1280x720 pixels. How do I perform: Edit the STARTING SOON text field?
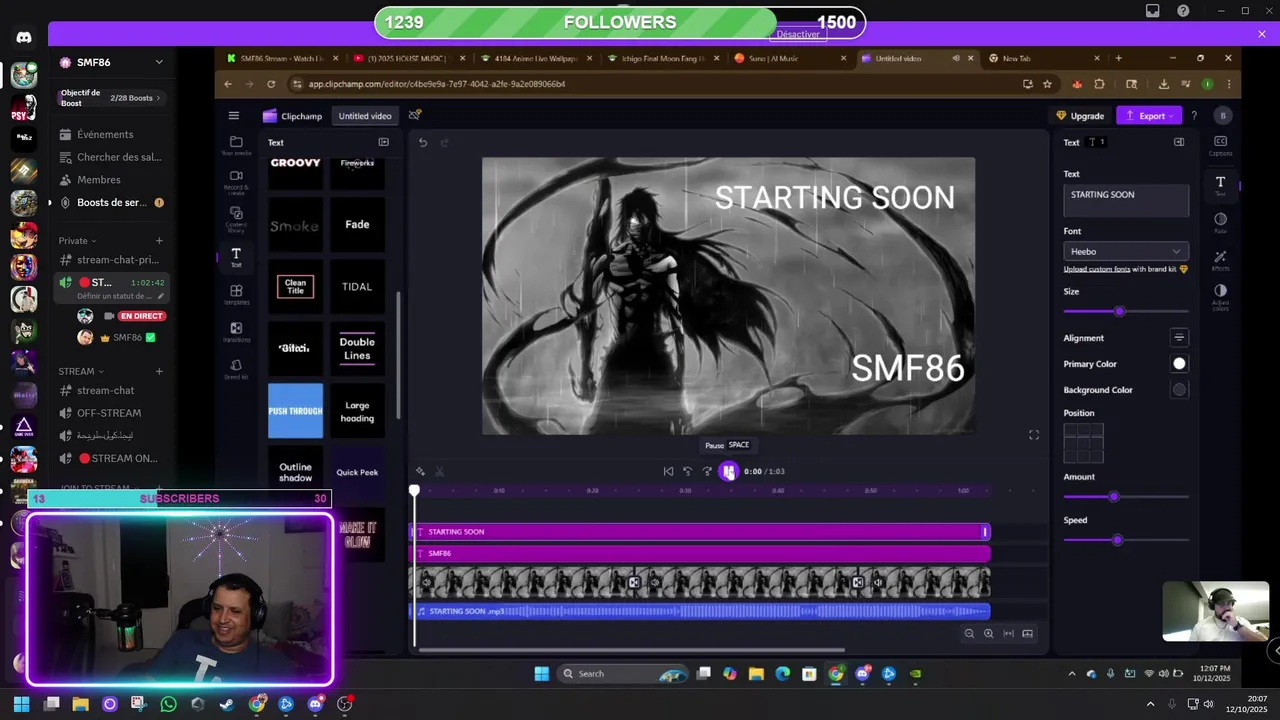[1126, 200]
